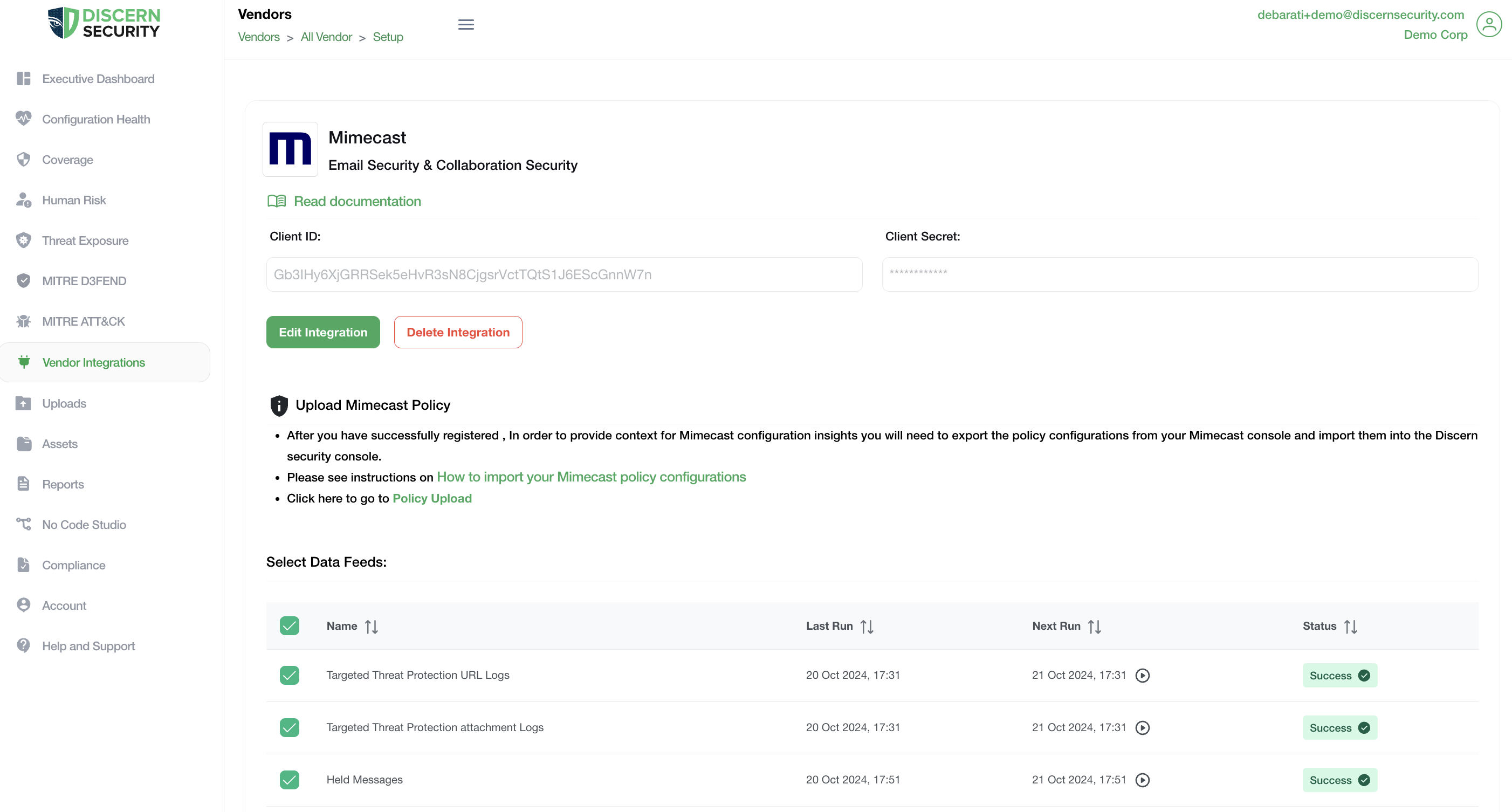Click Edit Integration button
The image size is (1512, 812).
pos(323,332)
